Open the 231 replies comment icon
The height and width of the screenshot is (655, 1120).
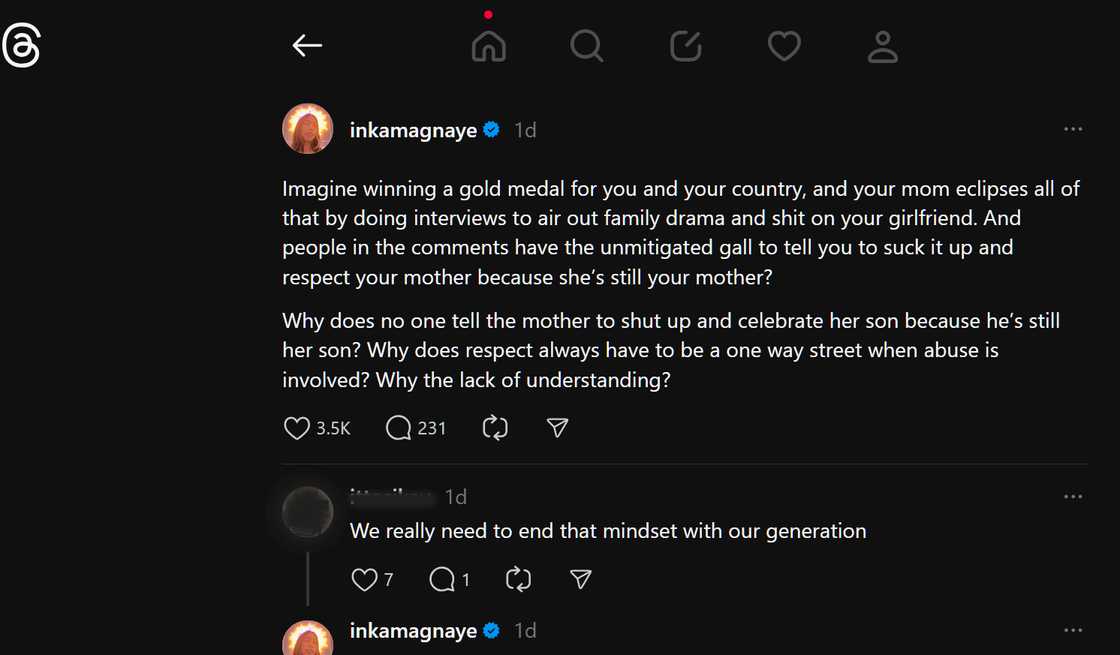click(398, 428)
